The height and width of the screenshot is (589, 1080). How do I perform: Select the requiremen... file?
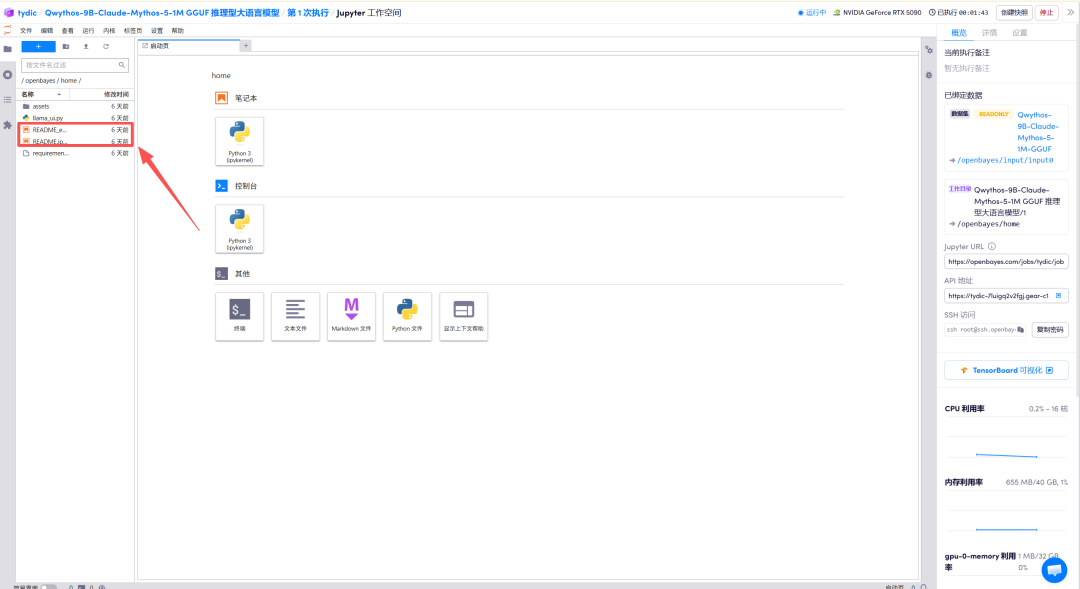coord(75,153)
